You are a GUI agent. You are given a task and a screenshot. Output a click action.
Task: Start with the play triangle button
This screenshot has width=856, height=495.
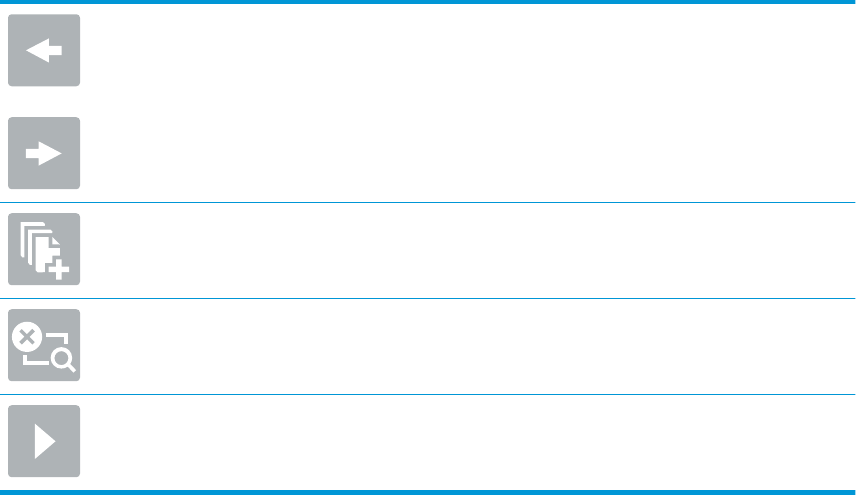pyautogui.click(x=44, y=441)
